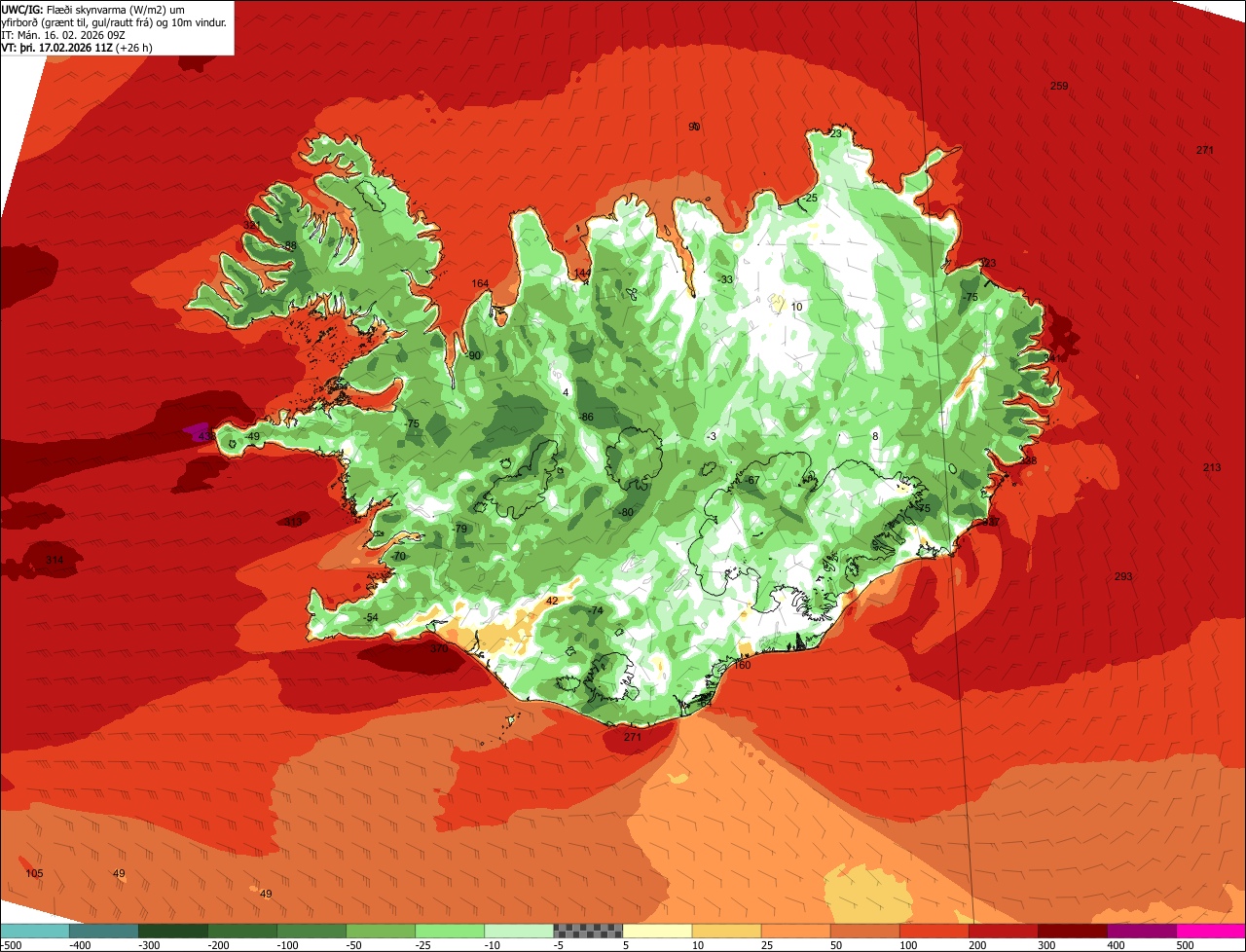
Task: Click the map value '259'
Action: pyautogui.click(x=1059, y=86)
